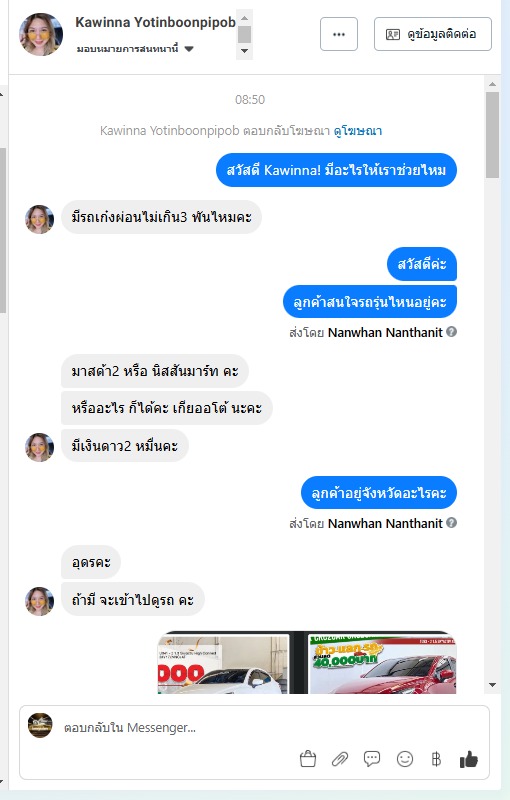Screen dimensions: 510x800
Task: Open the shopping bag product icon
Action: click(x=308, y=759)
